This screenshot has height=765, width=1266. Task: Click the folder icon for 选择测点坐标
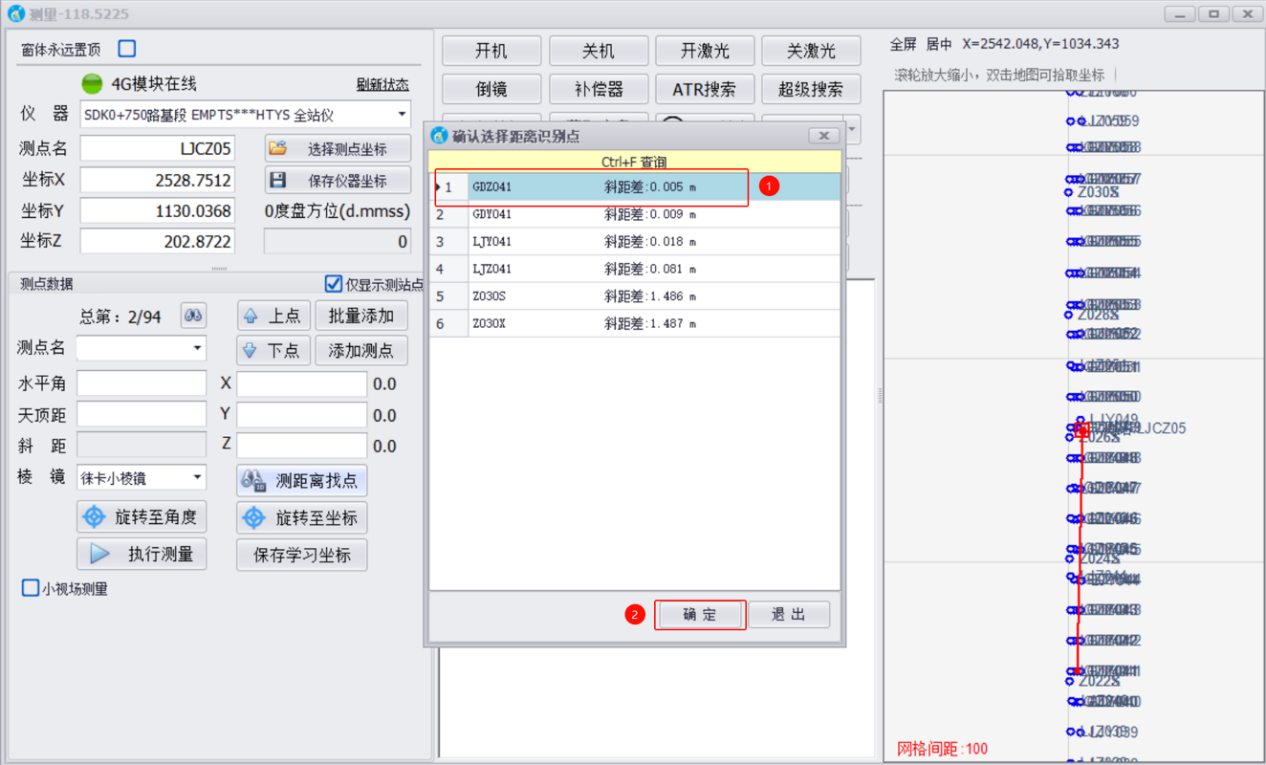278,149
